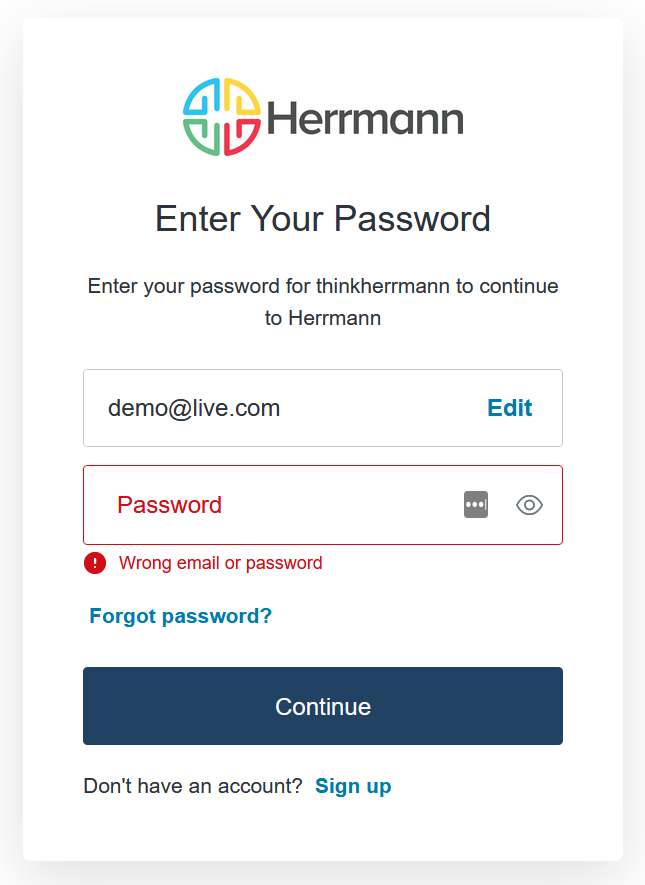The image size is (645, 885).
Task: Follow the Sign up link
Action: pyautogui.click(x=353, y=786)
